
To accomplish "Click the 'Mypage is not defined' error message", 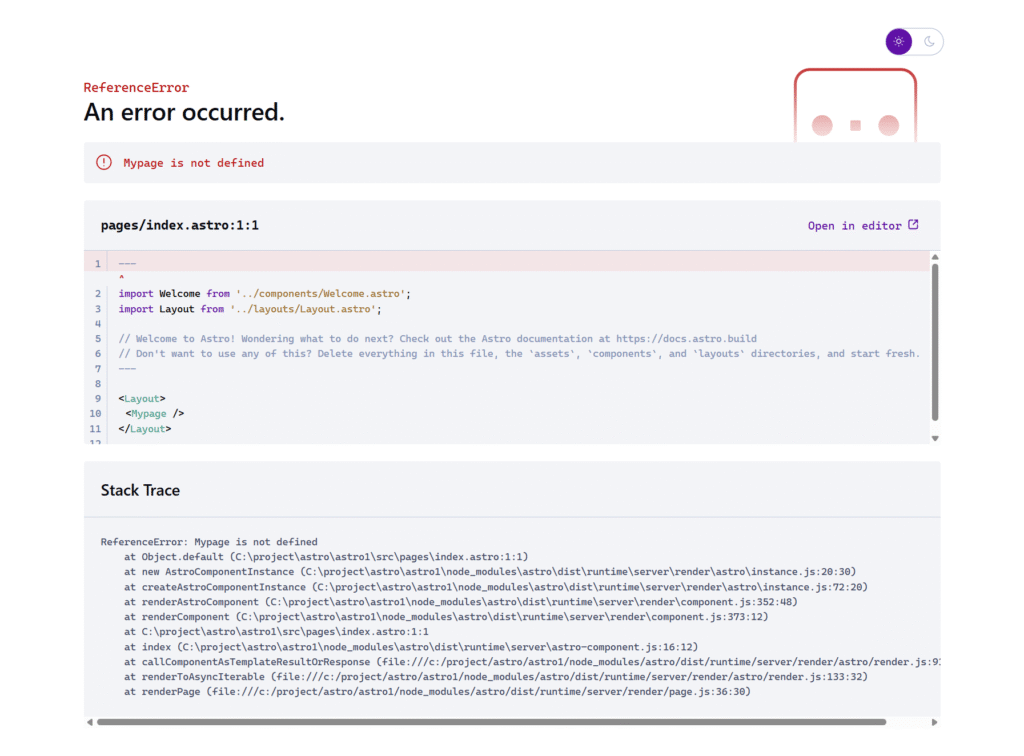I will 193,163.
